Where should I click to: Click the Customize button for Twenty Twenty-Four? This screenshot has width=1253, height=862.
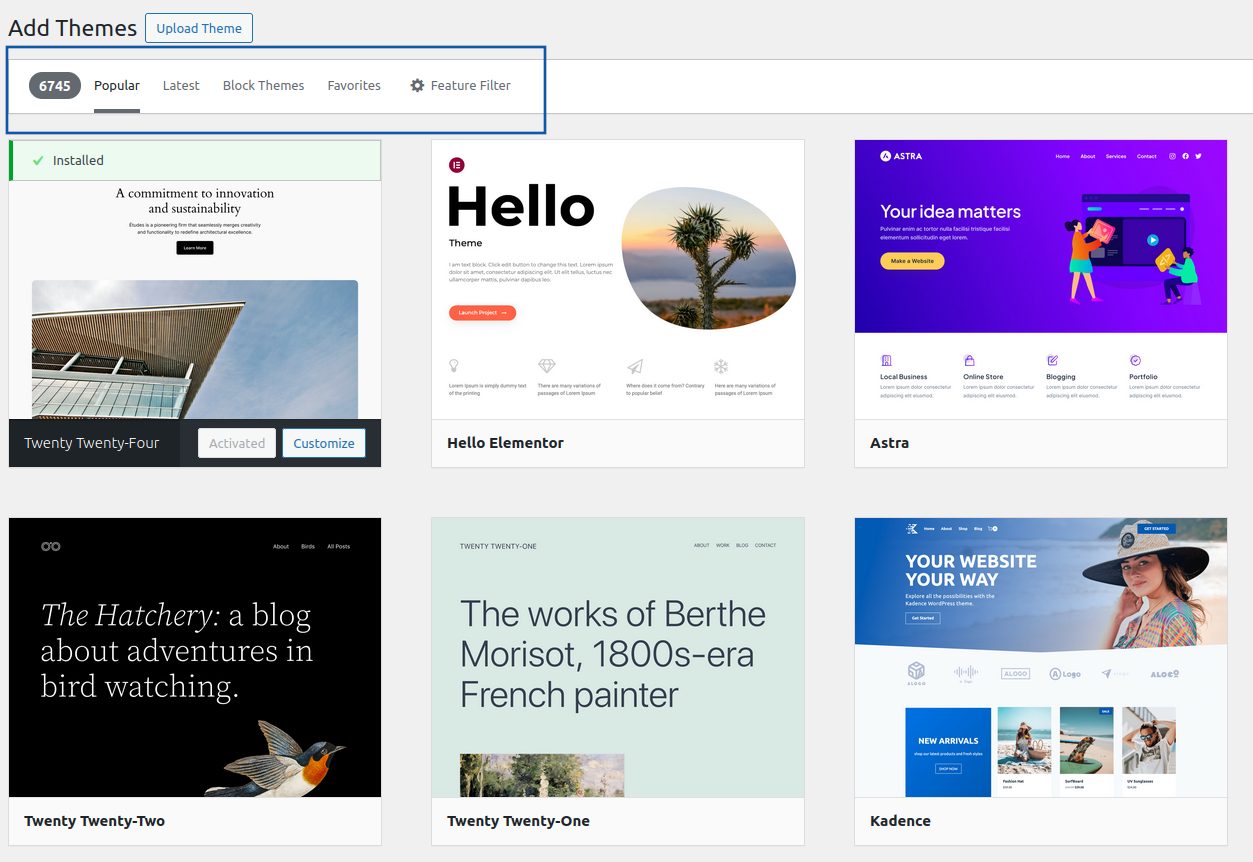pyautogui.click(x=324, y=443)
